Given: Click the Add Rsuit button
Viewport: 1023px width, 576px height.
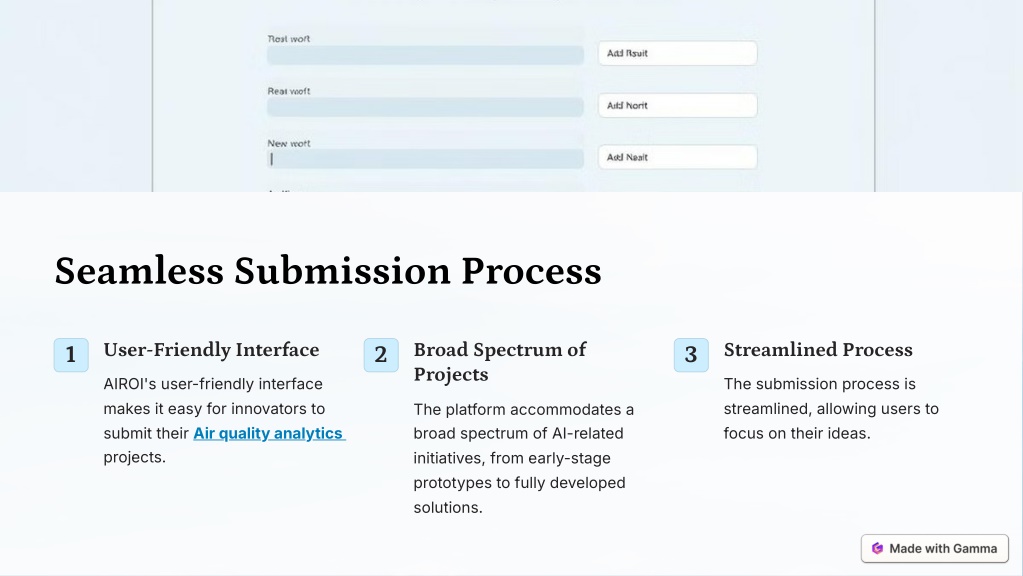Looking at the screenshot, I should [x=677, y=53].
